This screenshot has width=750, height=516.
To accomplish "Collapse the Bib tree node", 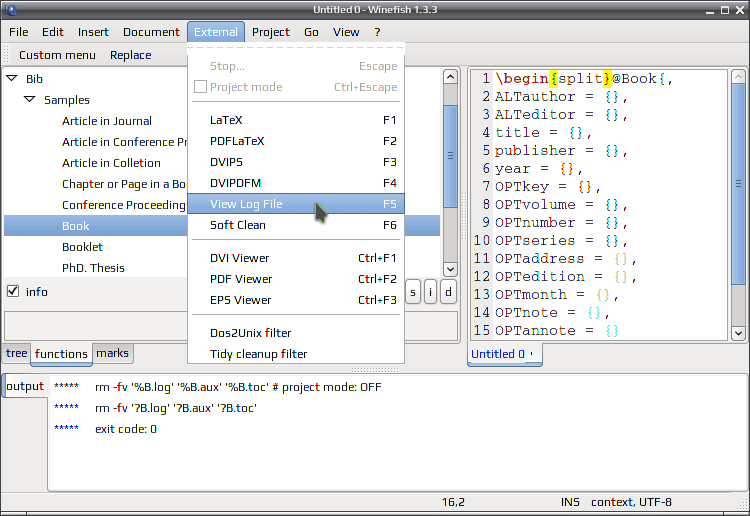I will pyautogui.click(x=12, y=78).
